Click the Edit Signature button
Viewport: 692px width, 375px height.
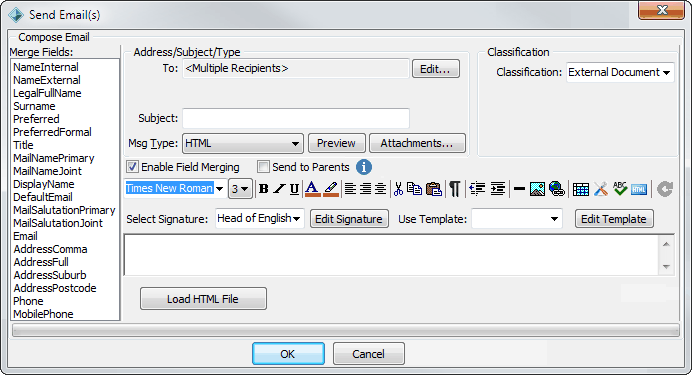(349, 219)
